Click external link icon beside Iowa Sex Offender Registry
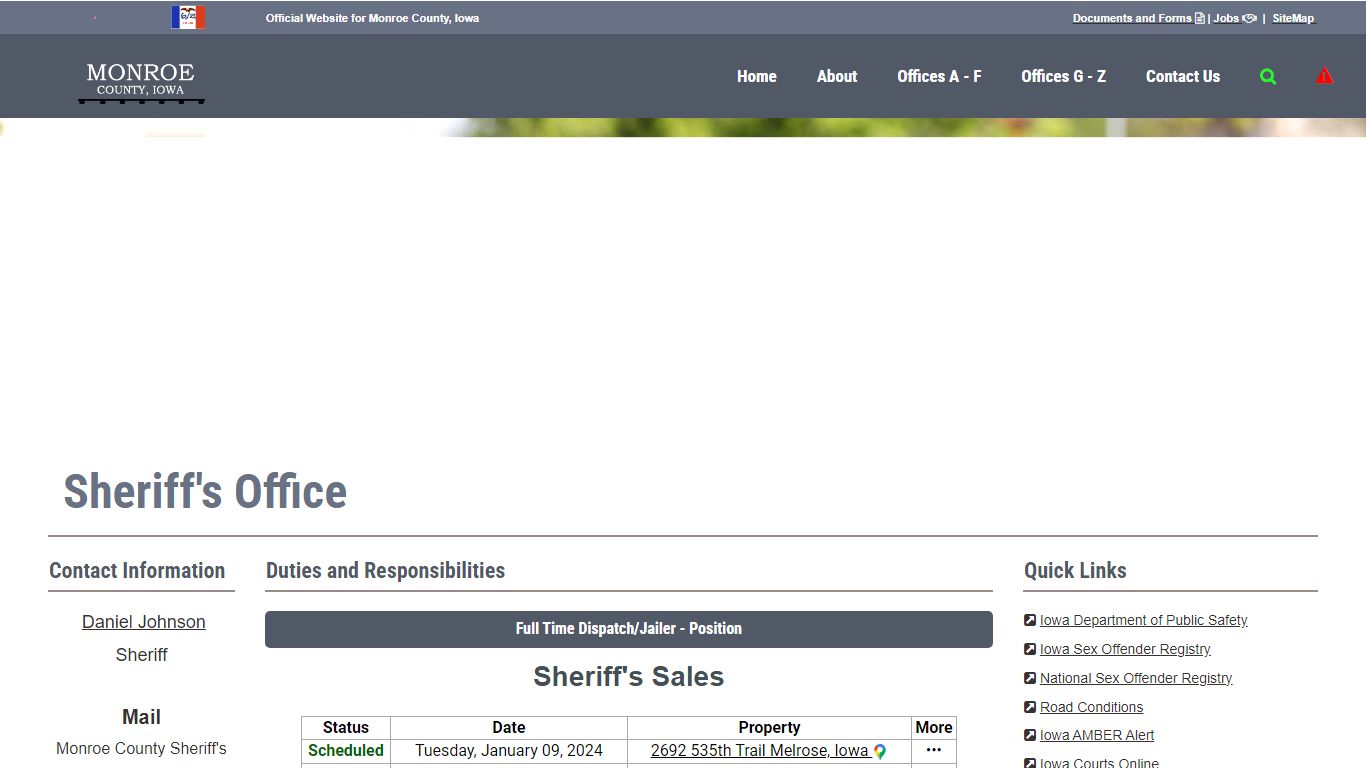 (x=1030, y=649)
